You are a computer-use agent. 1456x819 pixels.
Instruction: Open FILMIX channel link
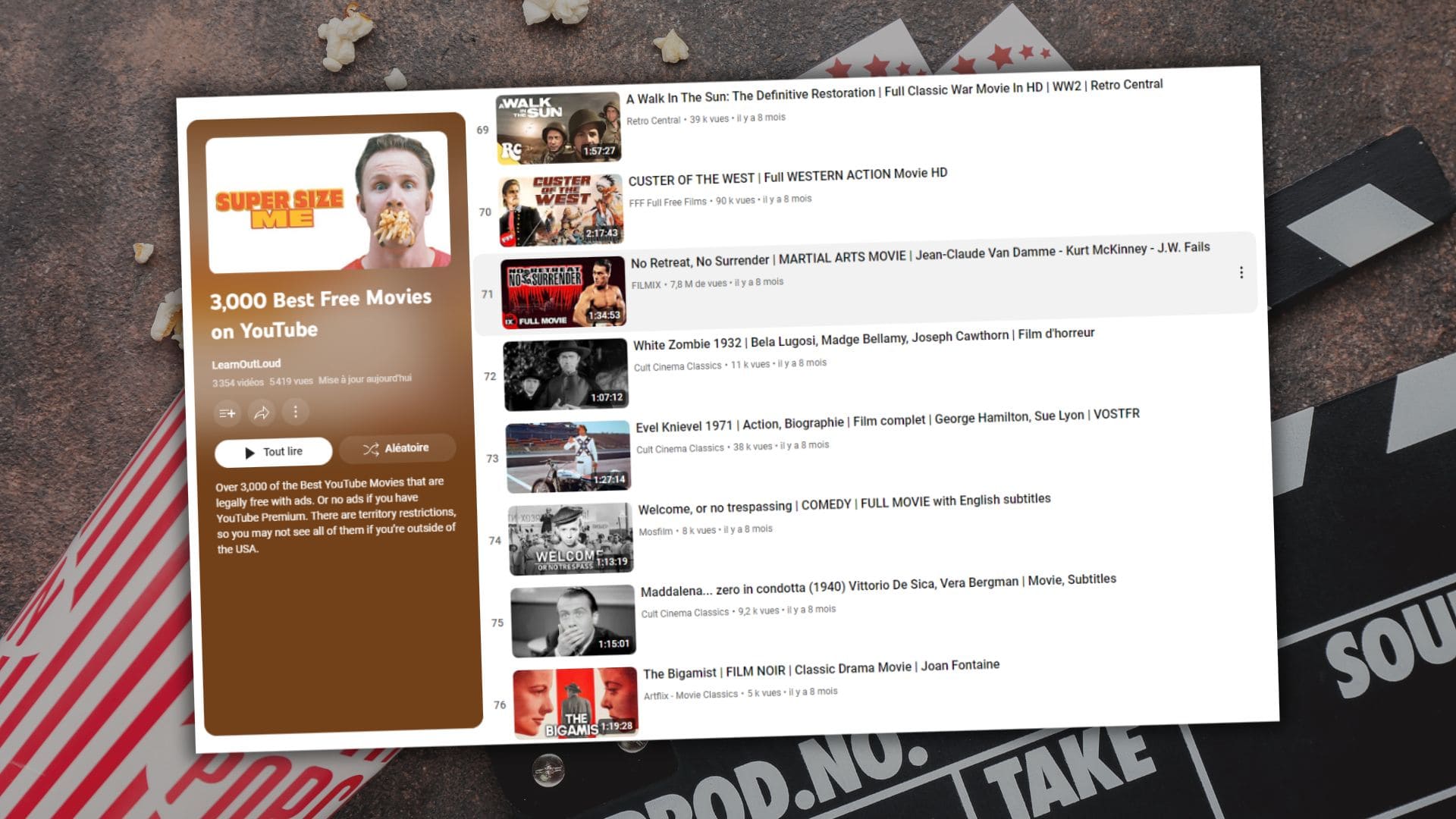pyautogui.click(x=646, y=285)
